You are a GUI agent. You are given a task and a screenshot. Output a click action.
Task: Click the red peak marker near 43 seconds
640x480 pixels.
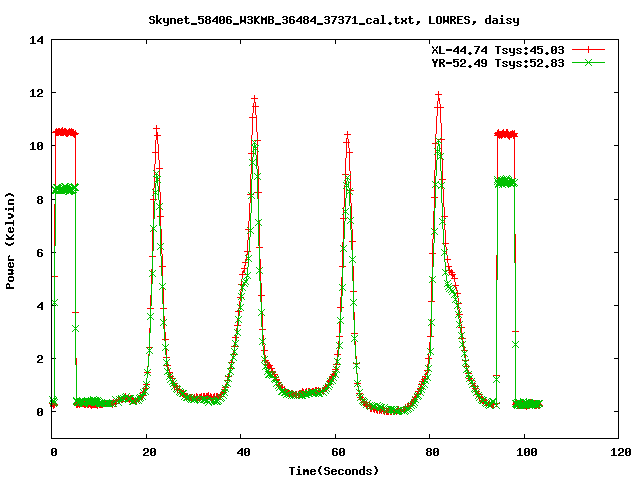click(255, 99)
